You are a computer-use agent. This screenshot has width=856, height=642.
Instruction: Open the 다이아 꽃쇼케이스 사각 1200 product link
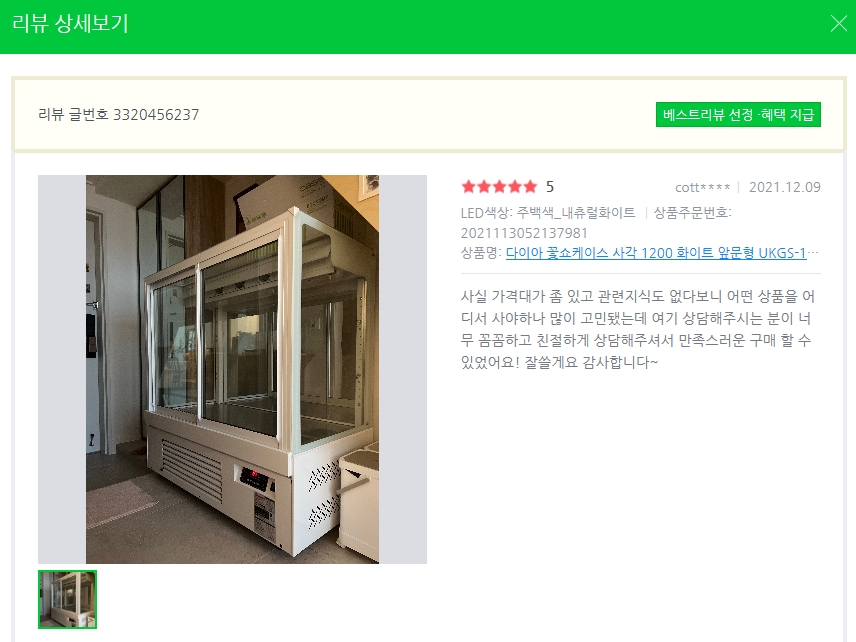pos(656,253)
